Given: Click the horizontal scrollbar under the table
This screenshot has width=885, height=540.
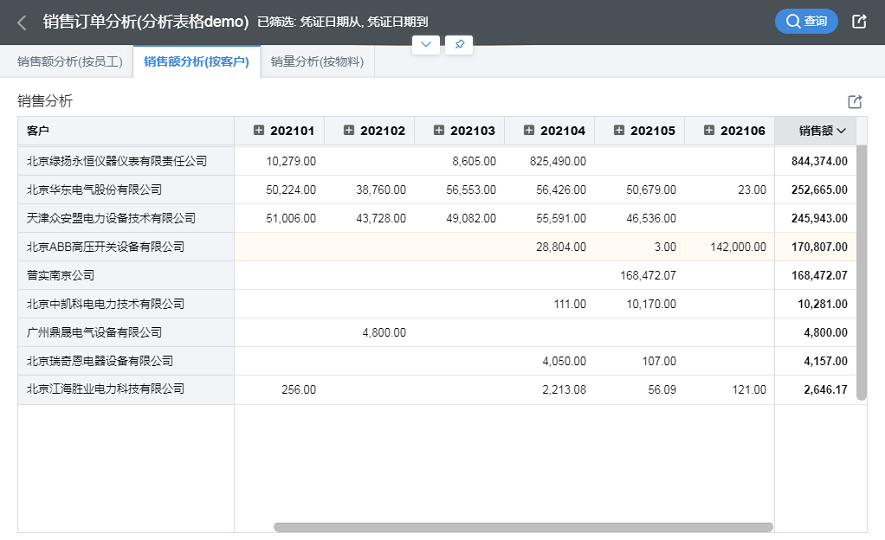Looking at the screenshot, I should tap(523, 527).
